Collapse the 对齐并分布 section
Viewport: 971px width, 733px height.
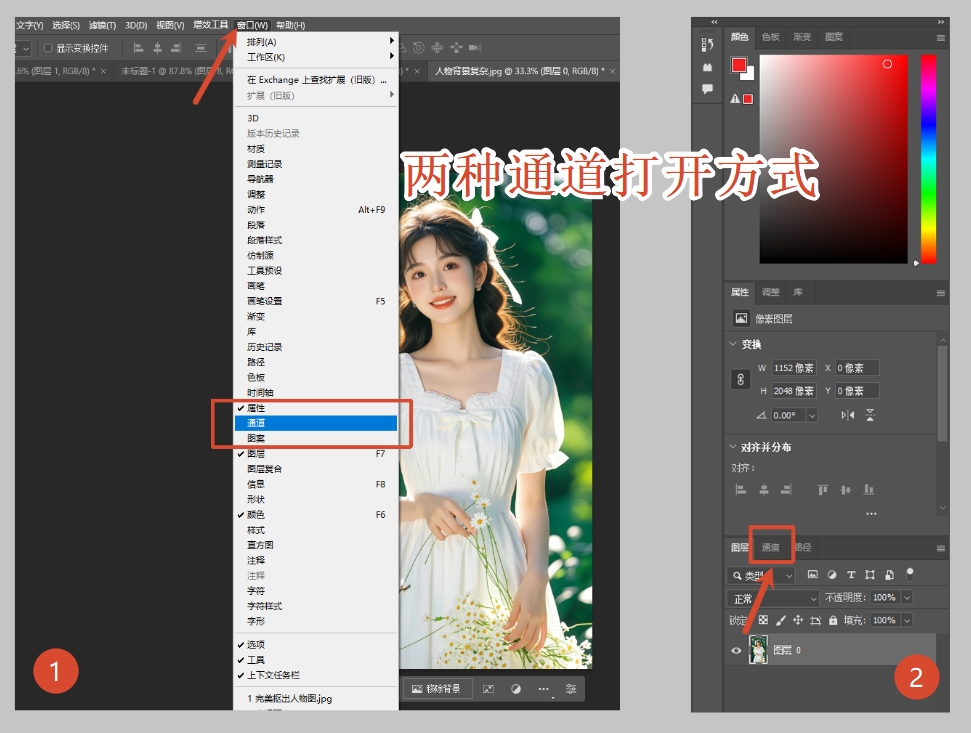[733, 447]
